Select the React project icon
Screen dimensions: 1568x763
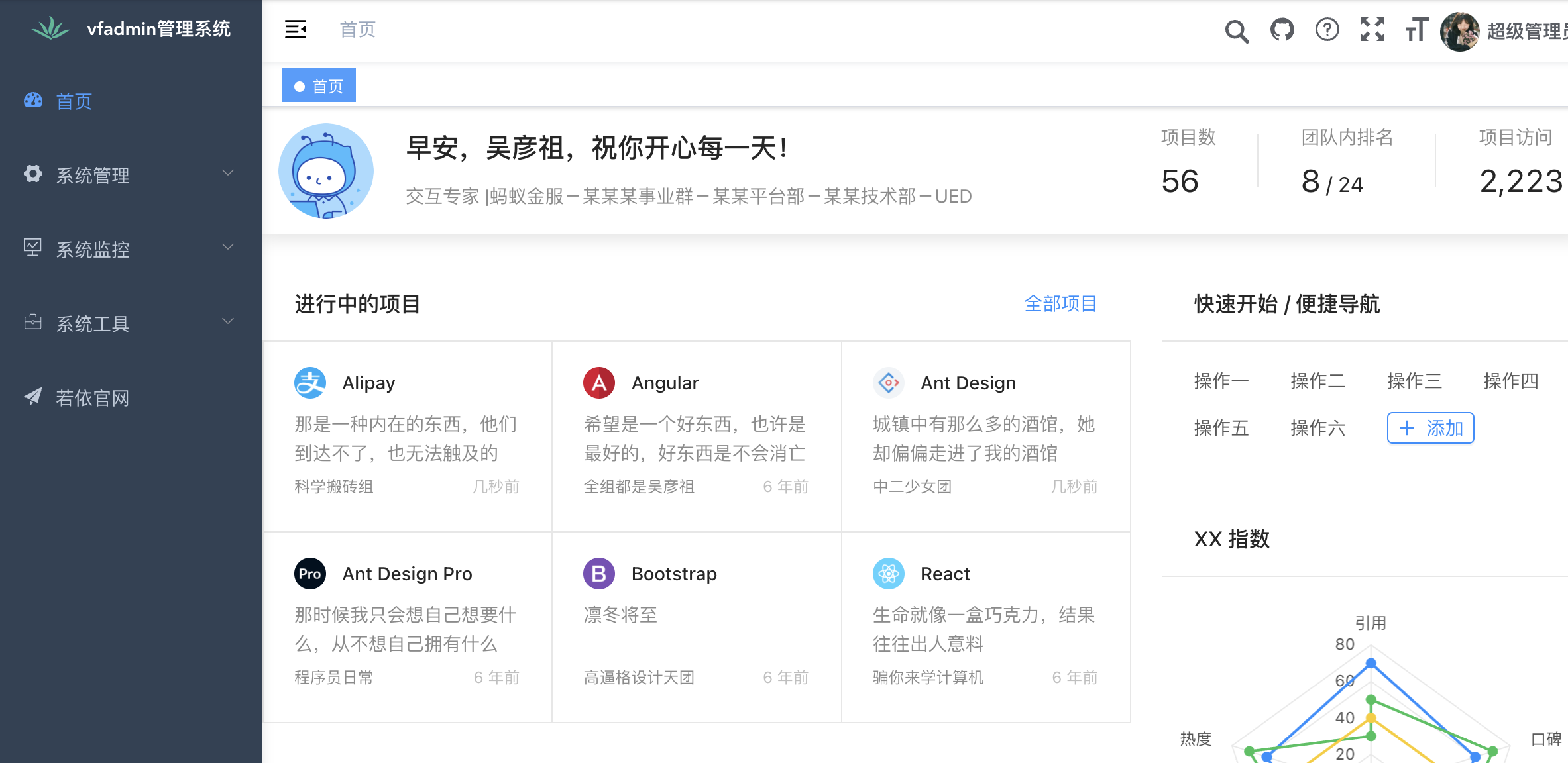[x=888, y=574]
